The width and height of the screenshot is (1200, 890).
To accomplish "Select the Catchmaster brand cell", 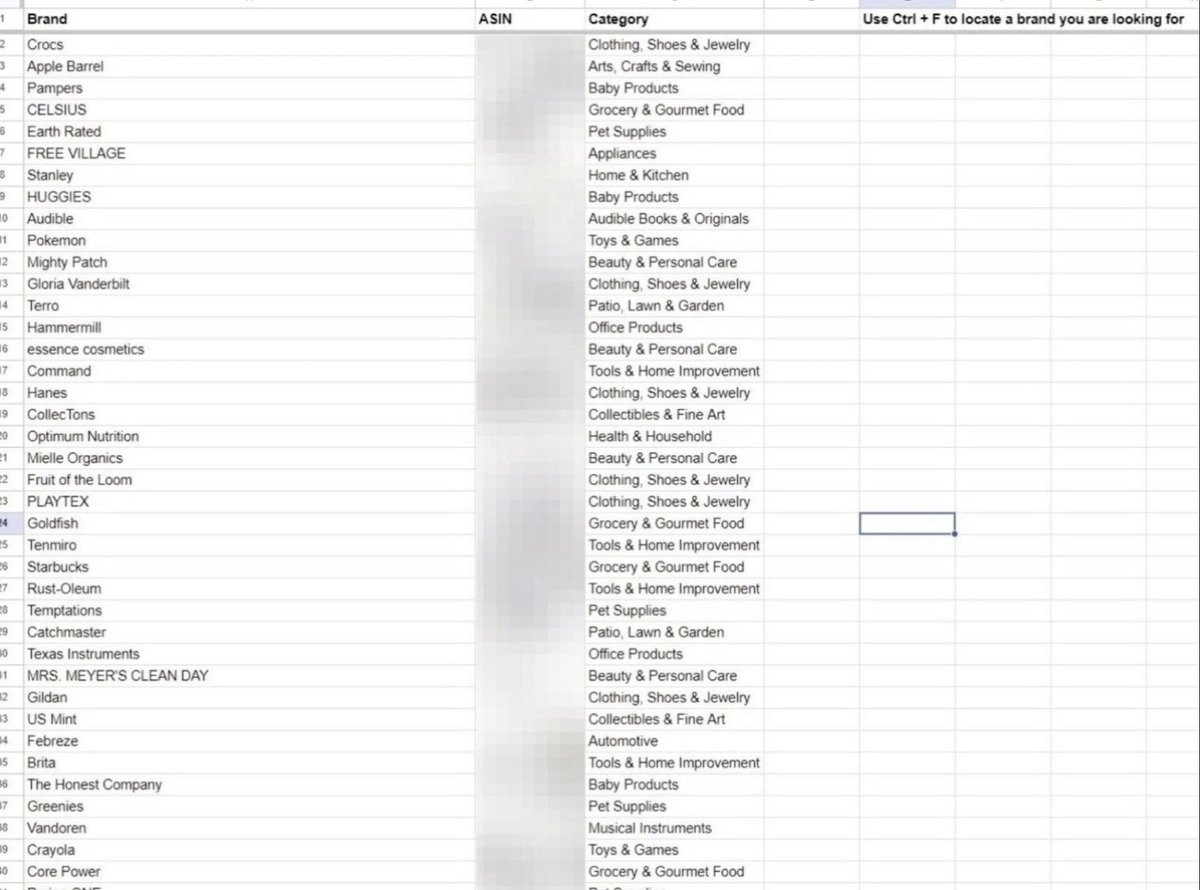I will [247, 632].
